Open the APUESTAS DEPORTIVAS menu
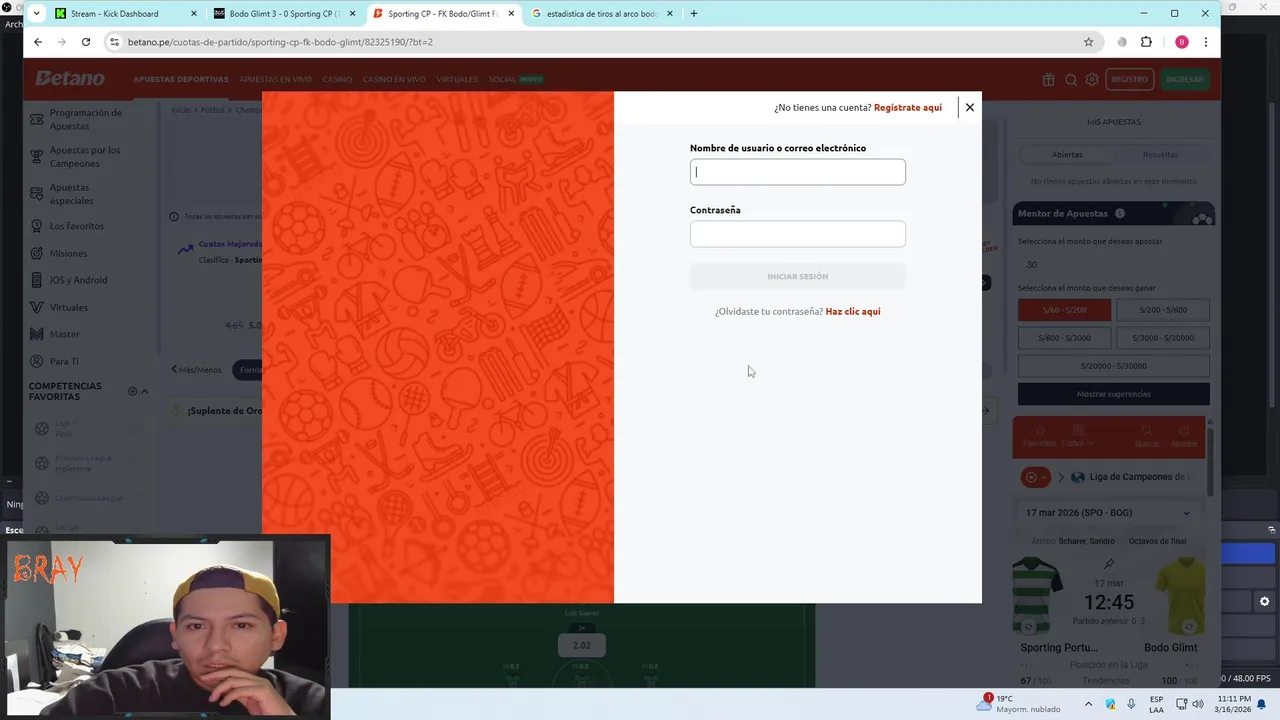The width and height of the screenshot is (1280, 720). [x=181, y=79]
